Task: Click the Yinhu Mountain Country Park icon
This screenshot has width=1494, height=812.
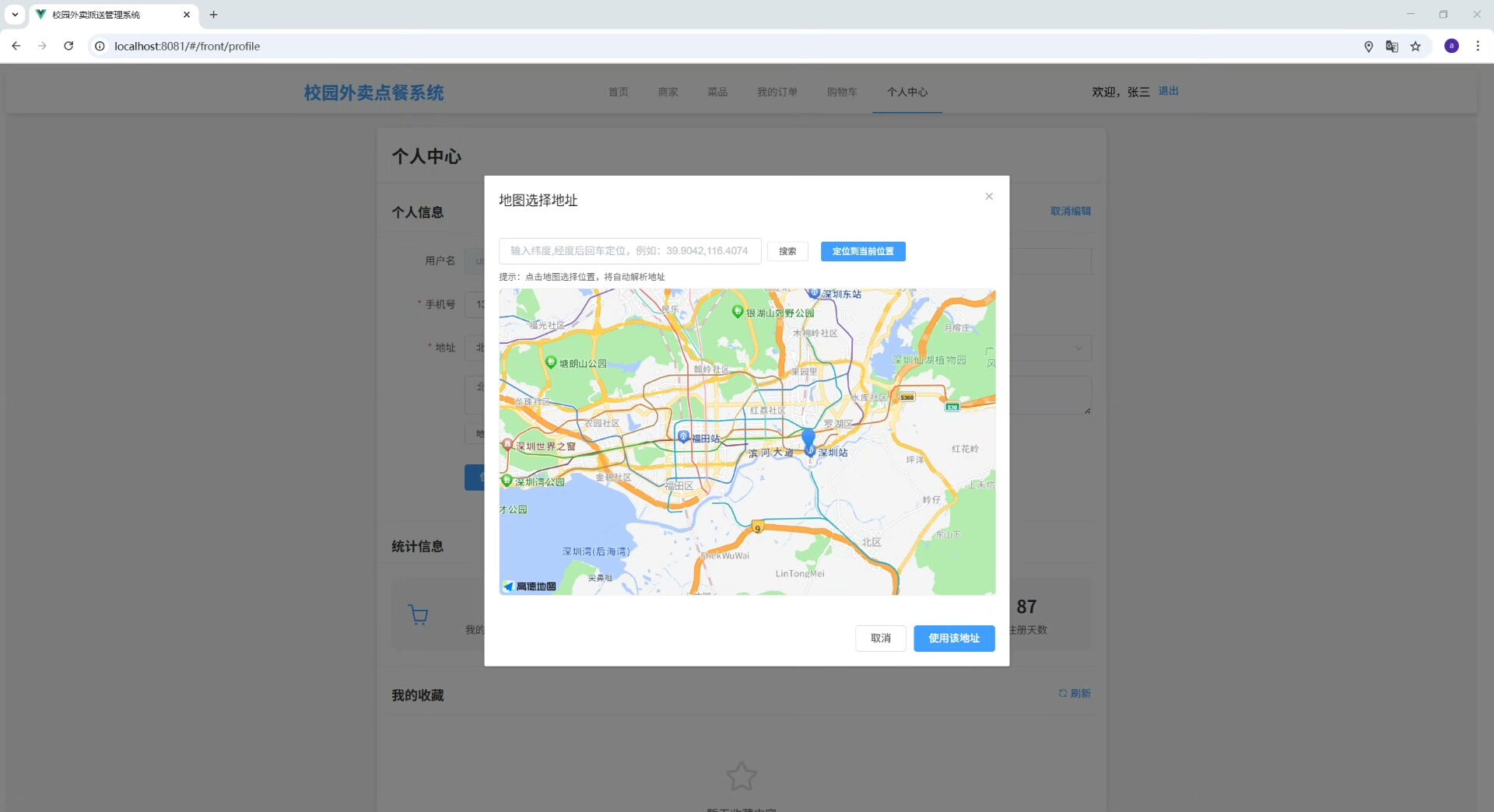Action: click(x=737, y=312)
